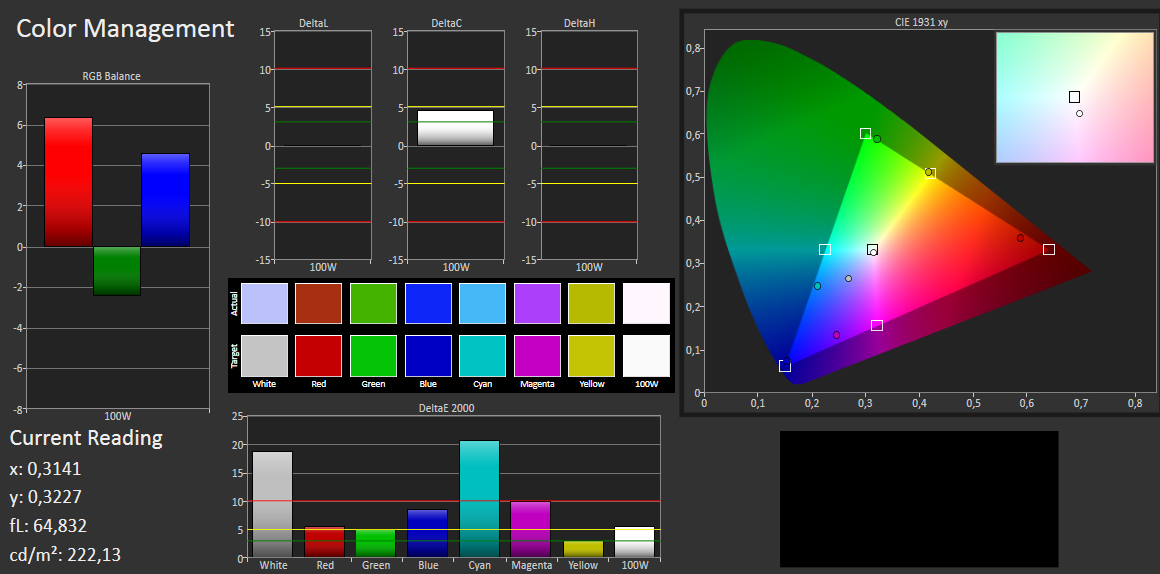The image size is (1160, 574).
Task: Select the Target White swatch
Action: coord(264,356)
